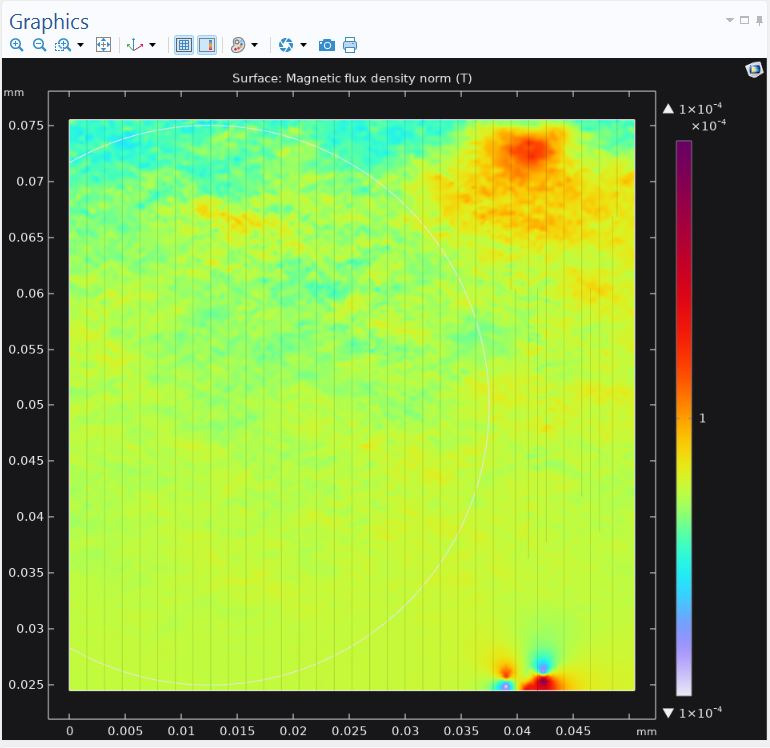Click the vertical color legend bar

683,417
